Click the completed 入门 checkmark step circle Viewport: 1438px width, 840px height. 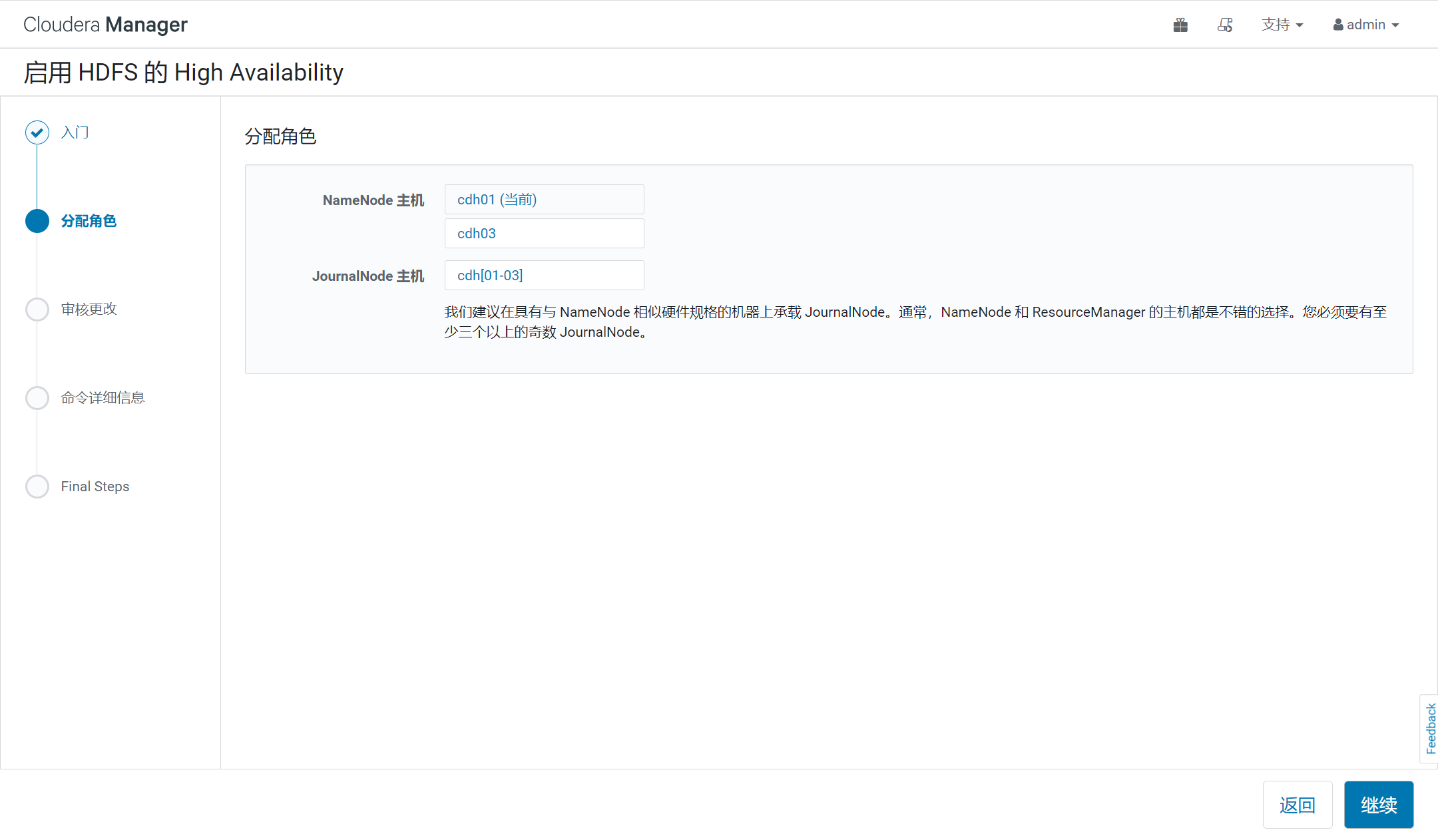click(x=37, y=132)
